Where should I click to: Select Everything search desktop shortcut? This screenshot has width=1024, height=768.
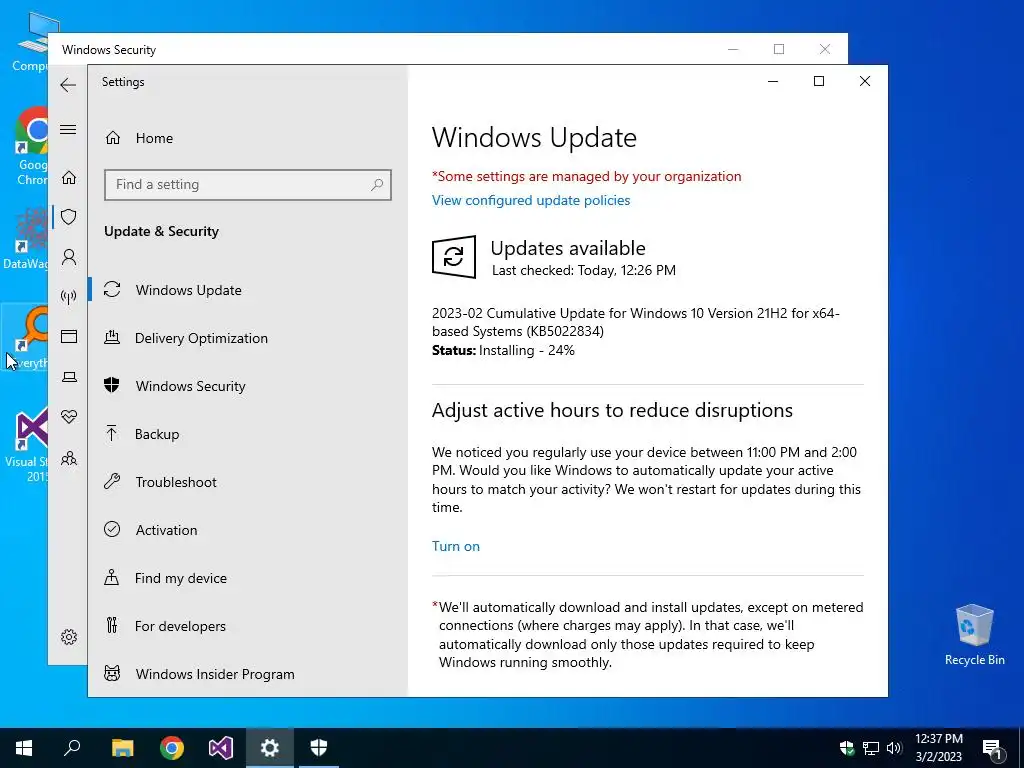(x=26, y=339)
